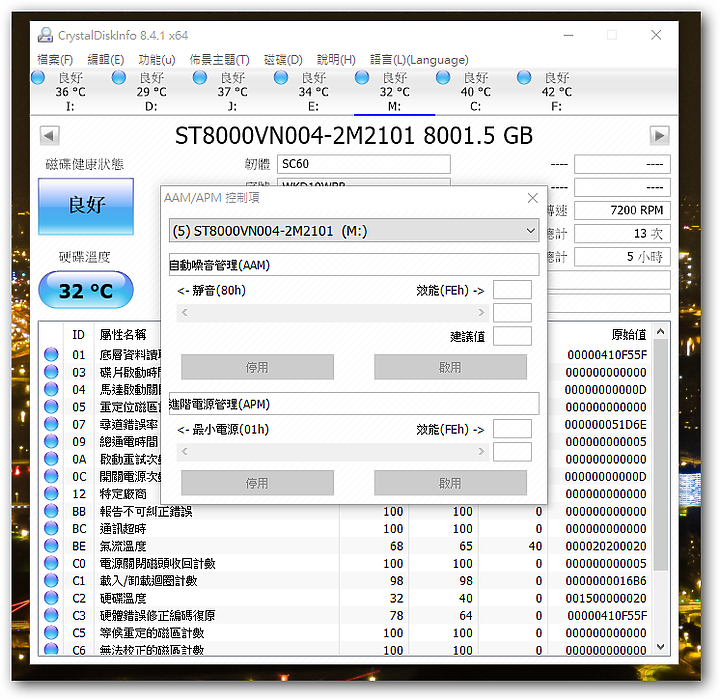The width and height of the screenshot is (720, 700).
Task: Click status orb for attribute 05
Action: tap(51, 407)
